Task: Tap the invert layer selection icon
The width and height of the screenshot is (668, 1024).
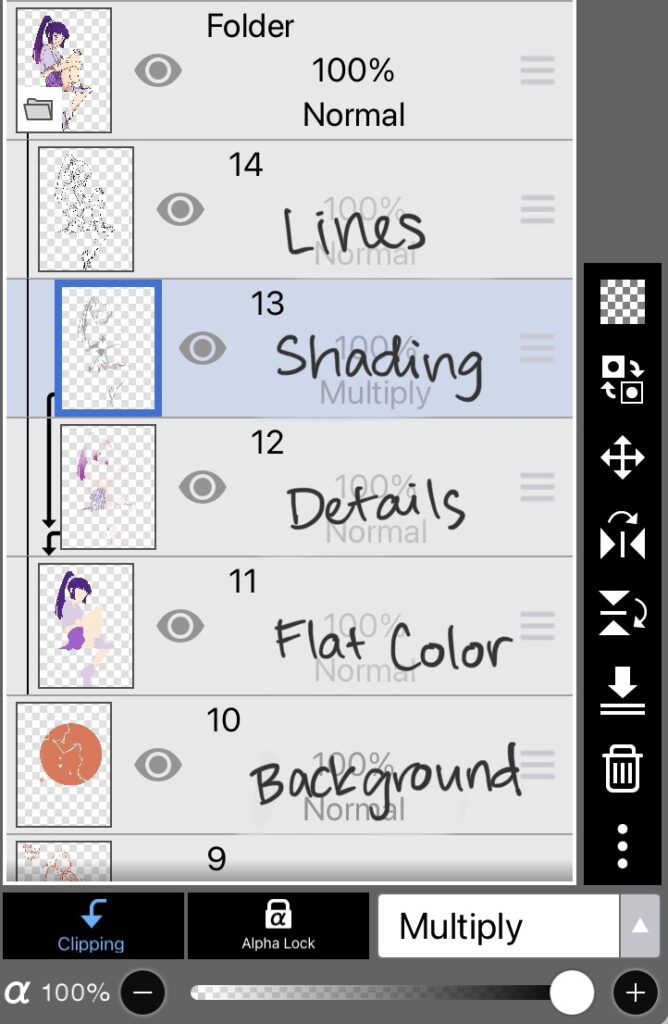Action: (622, 380)
